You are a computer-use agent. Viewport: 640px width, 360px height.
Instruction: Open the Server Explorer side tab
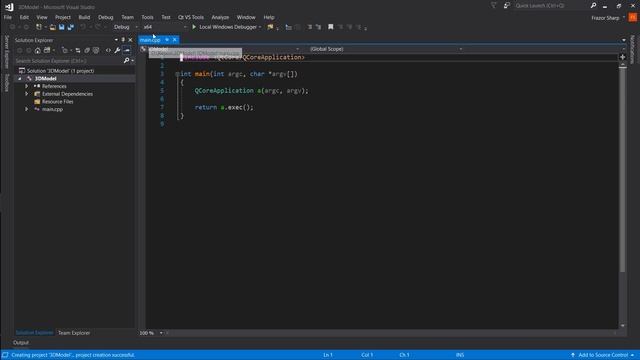coord(6,51)
